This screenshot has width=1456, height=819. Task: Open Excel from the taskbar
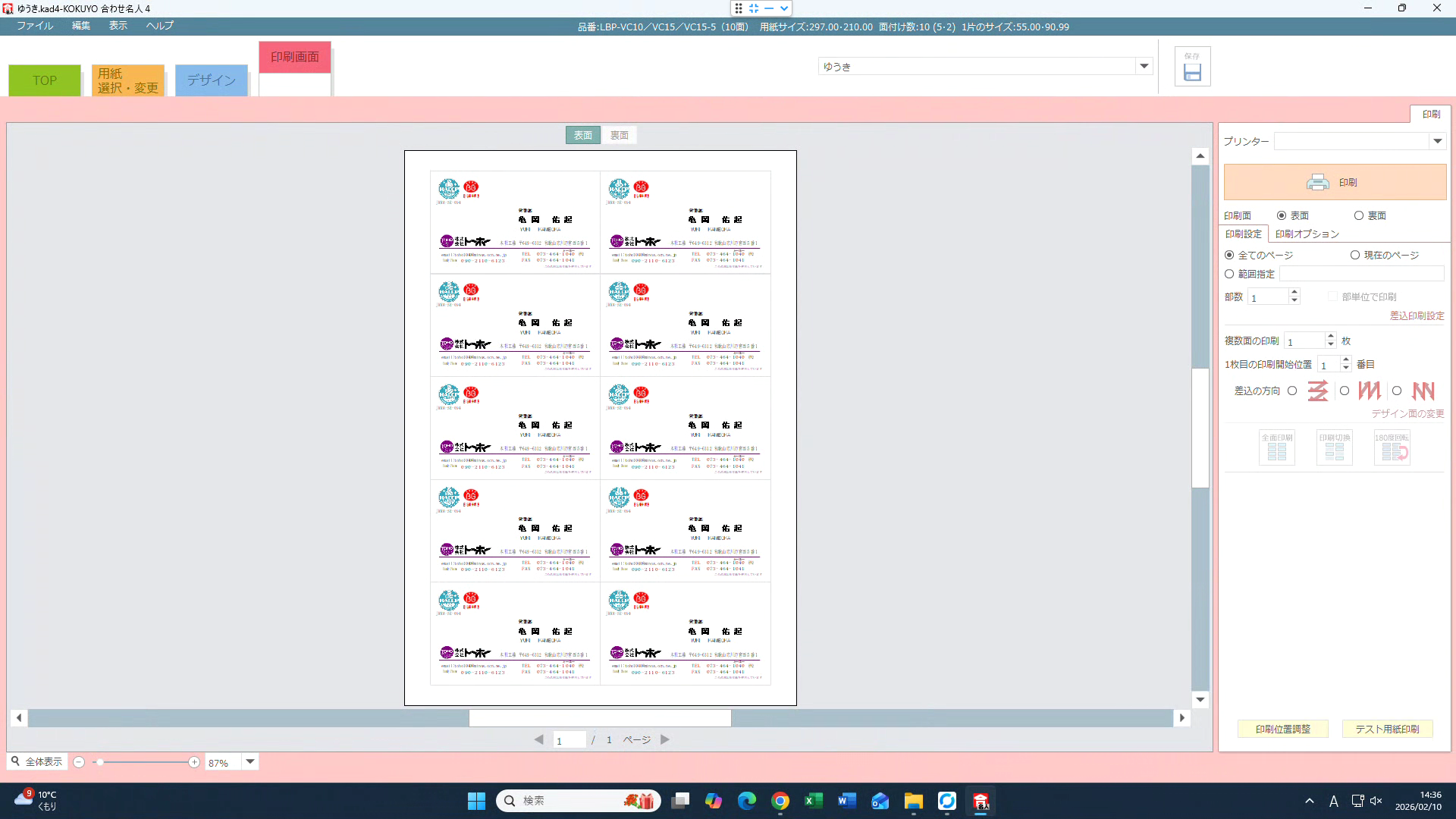[813, 801]
